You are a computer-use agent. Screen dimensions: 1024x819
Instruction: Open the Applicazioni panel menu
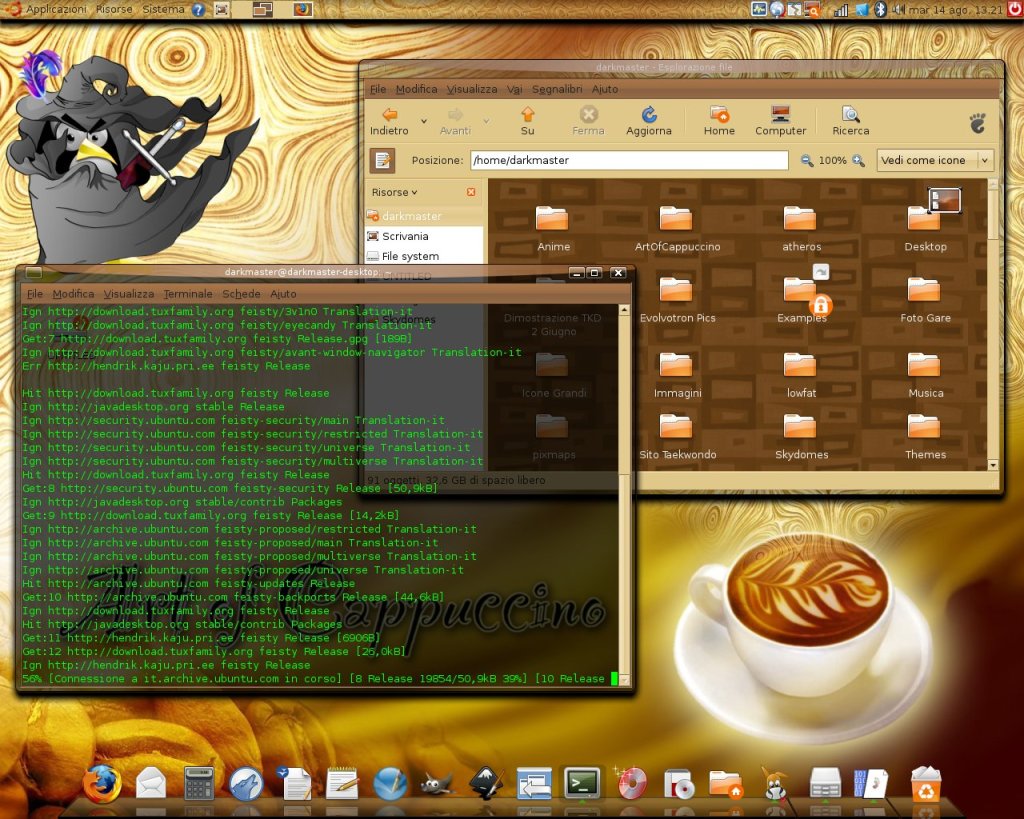(56, 9)
